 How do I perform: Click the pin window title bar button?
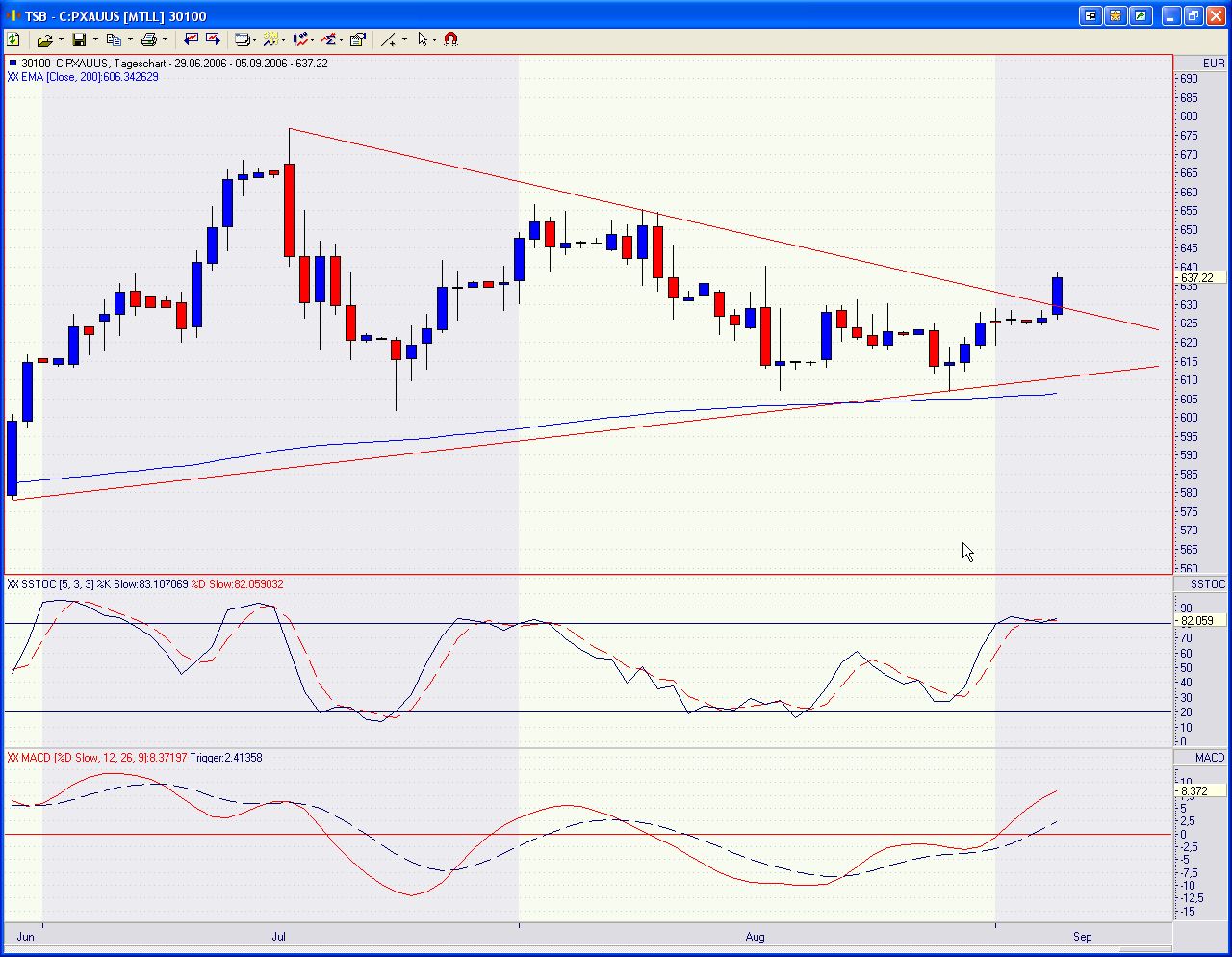click(1091, 15)
